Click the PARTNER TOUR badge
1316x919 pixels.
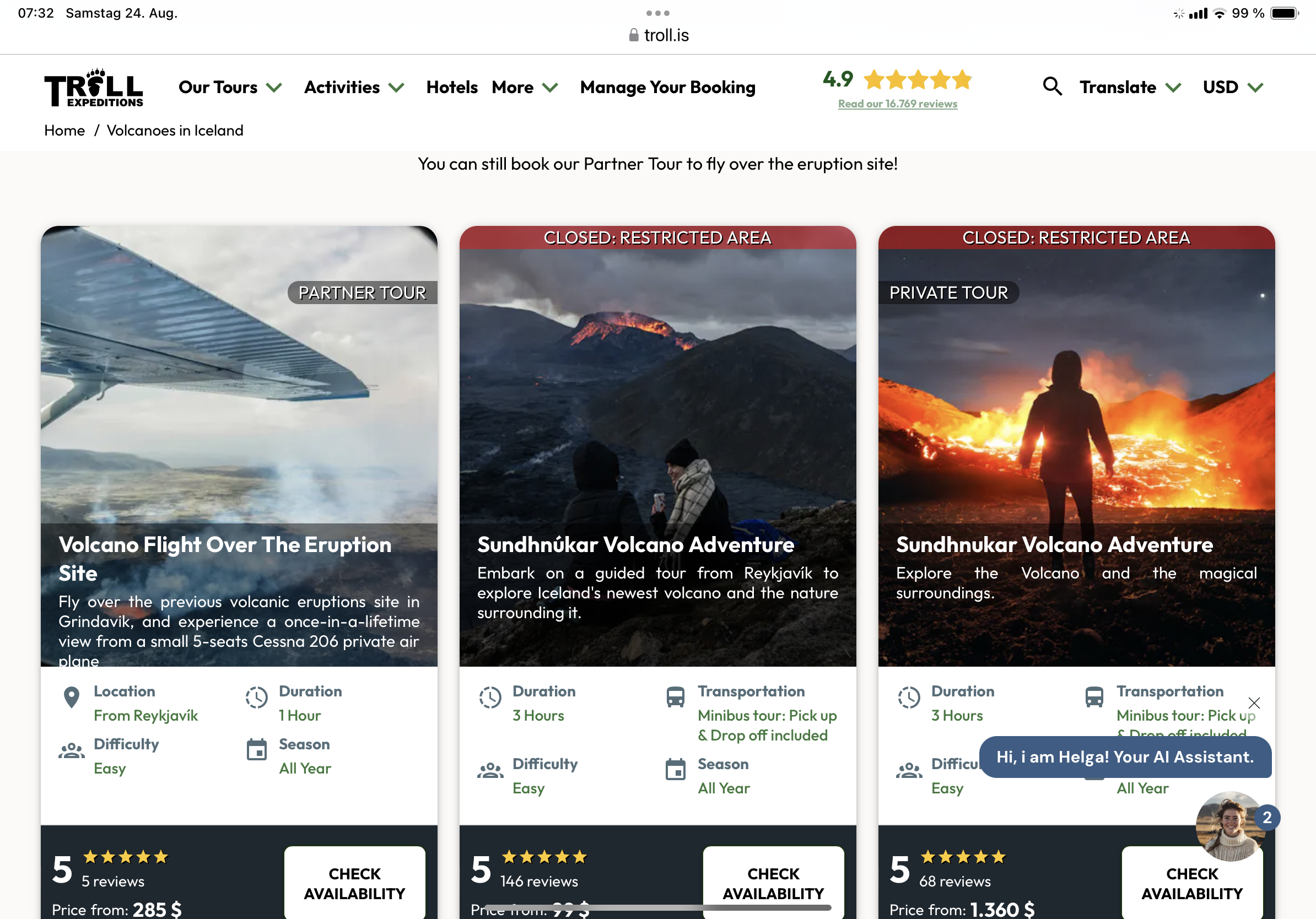[362, 293]
